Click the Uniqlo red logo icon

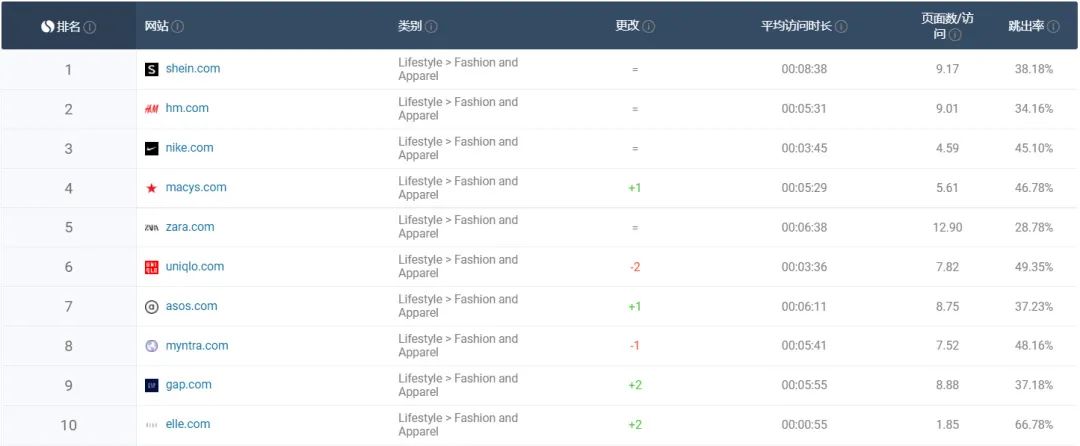[x=152, y=267]
